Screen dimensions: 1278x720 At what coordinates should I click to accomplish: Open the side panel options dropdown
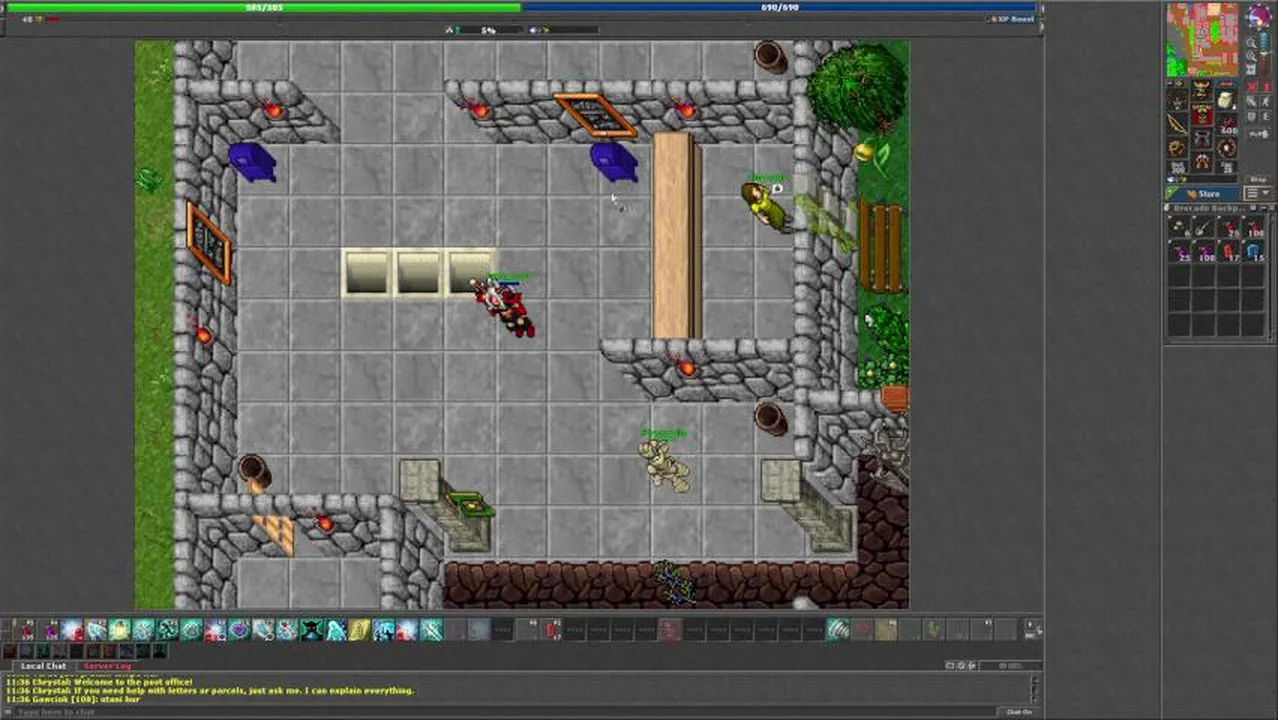(x=1259, y=193)
